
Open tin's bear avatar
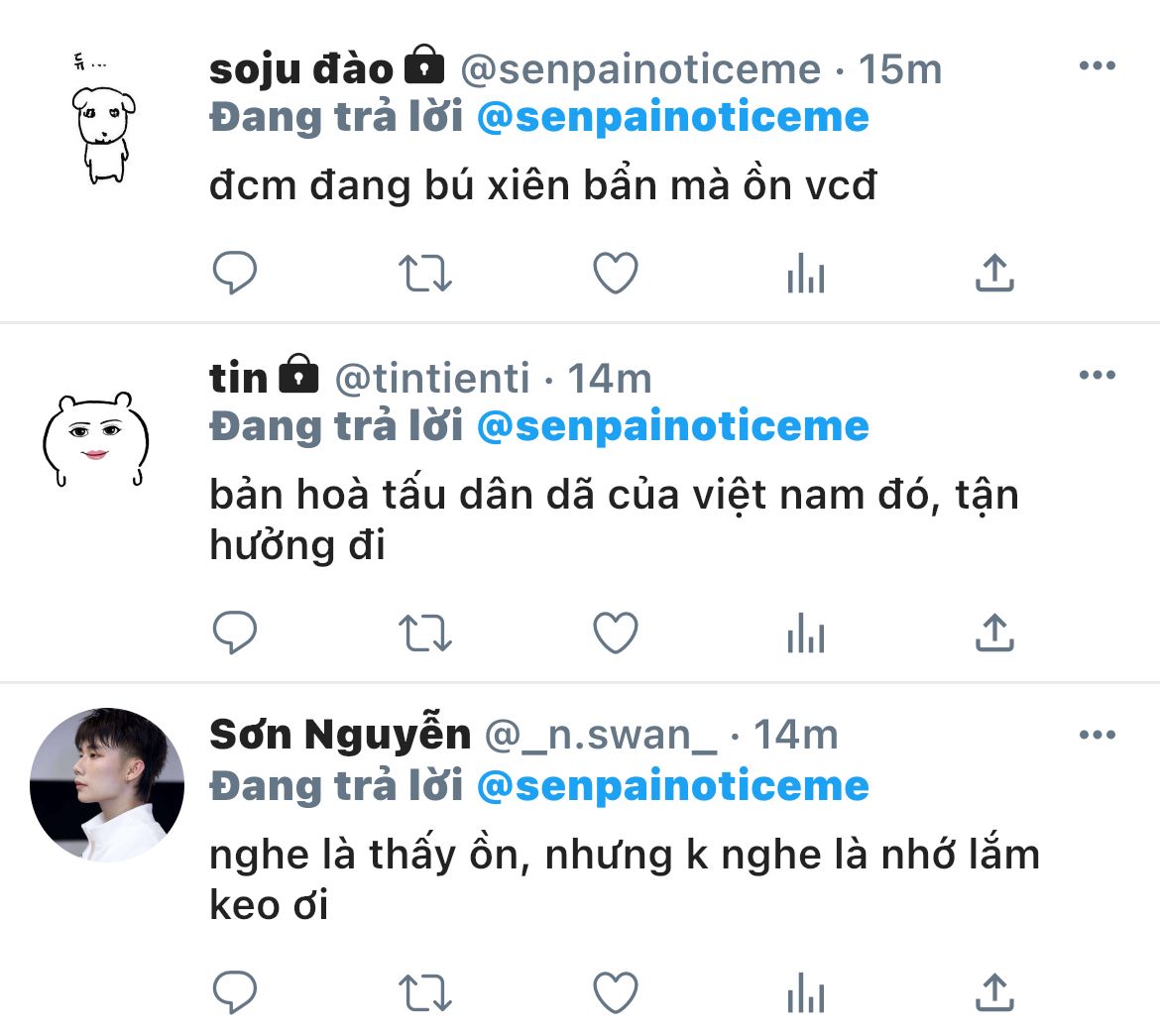95,439
